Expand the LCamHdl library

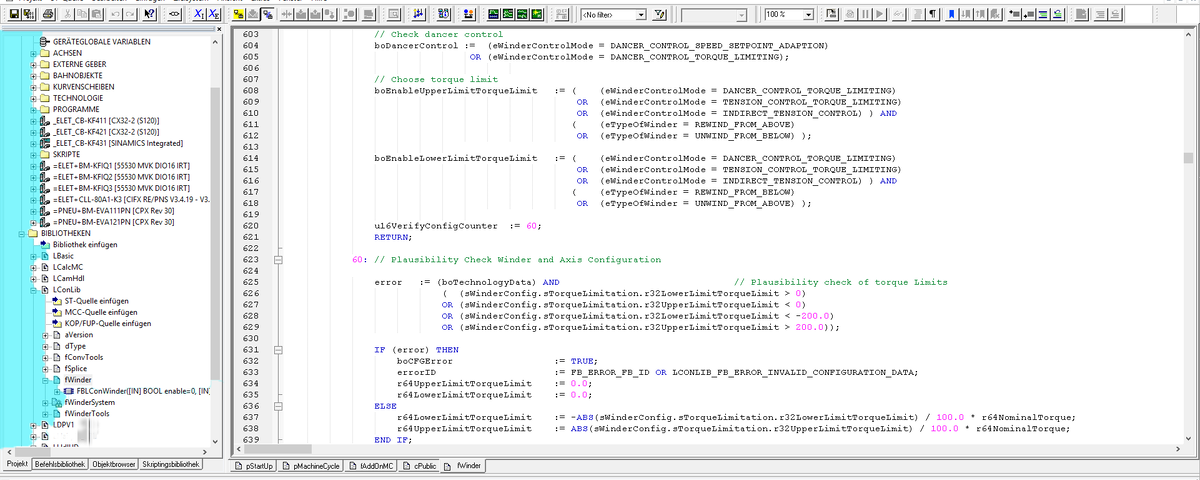34,278
